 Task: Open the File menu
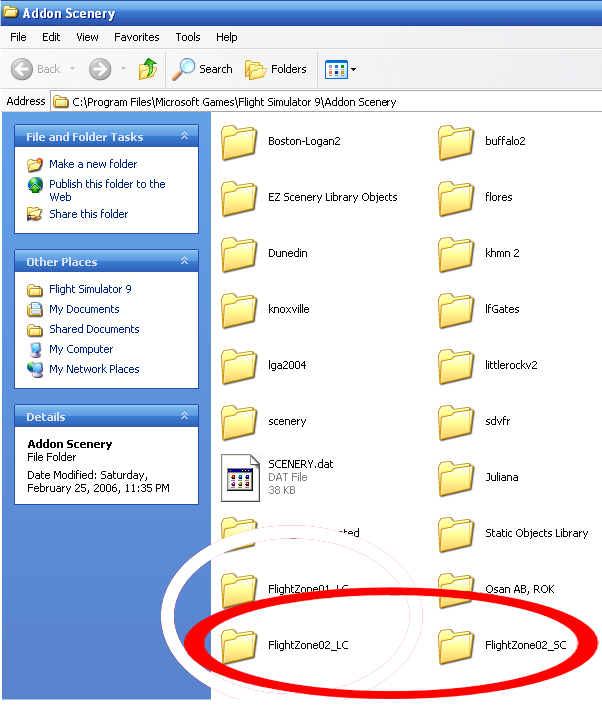pos(18,37)
